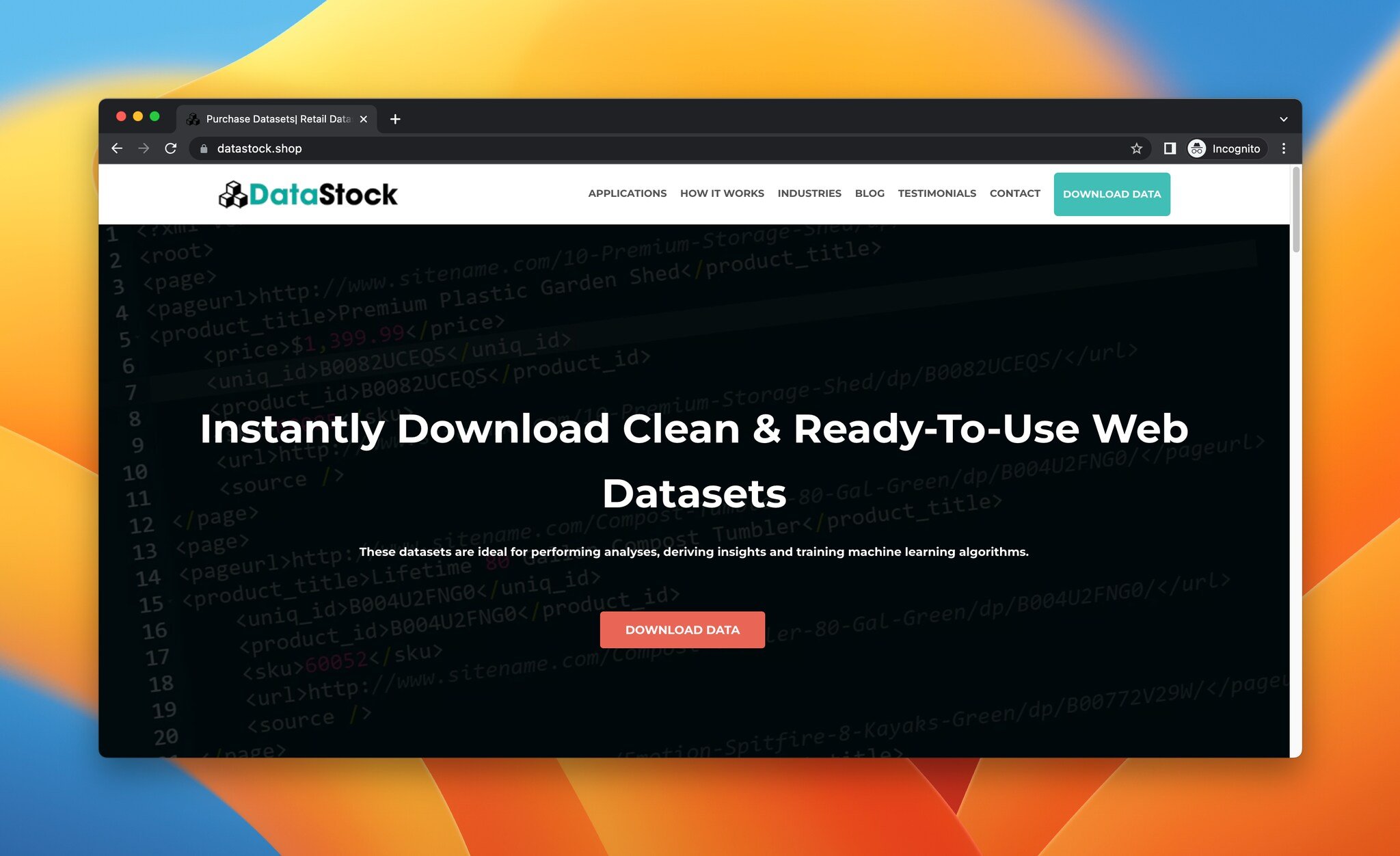
Task: Select the INDUSTRIES dropdown menu item
Action: click(x=809, y=193)
